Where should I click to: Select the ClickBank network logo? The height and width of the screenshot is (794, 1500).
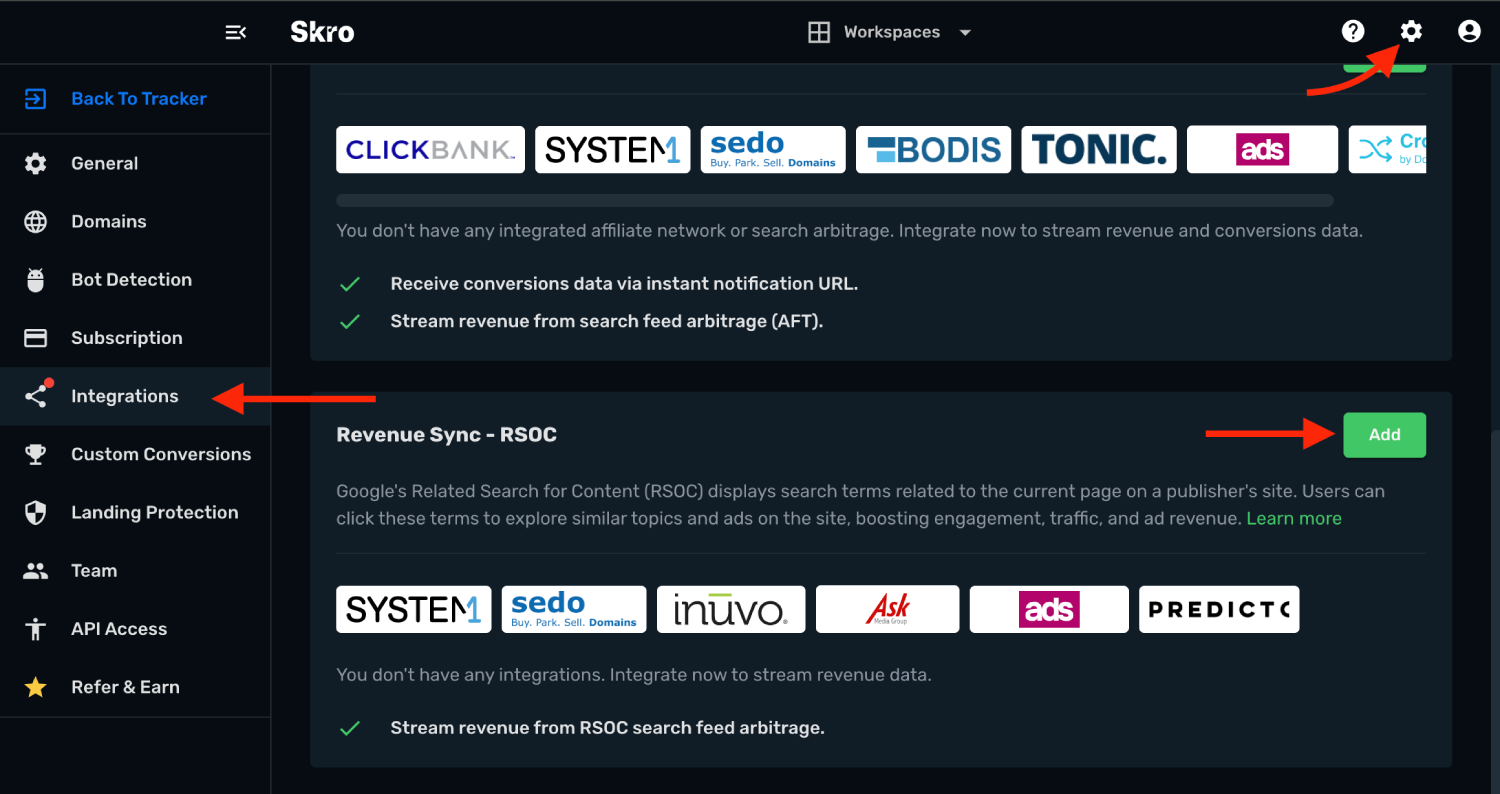tap(430, 150)
